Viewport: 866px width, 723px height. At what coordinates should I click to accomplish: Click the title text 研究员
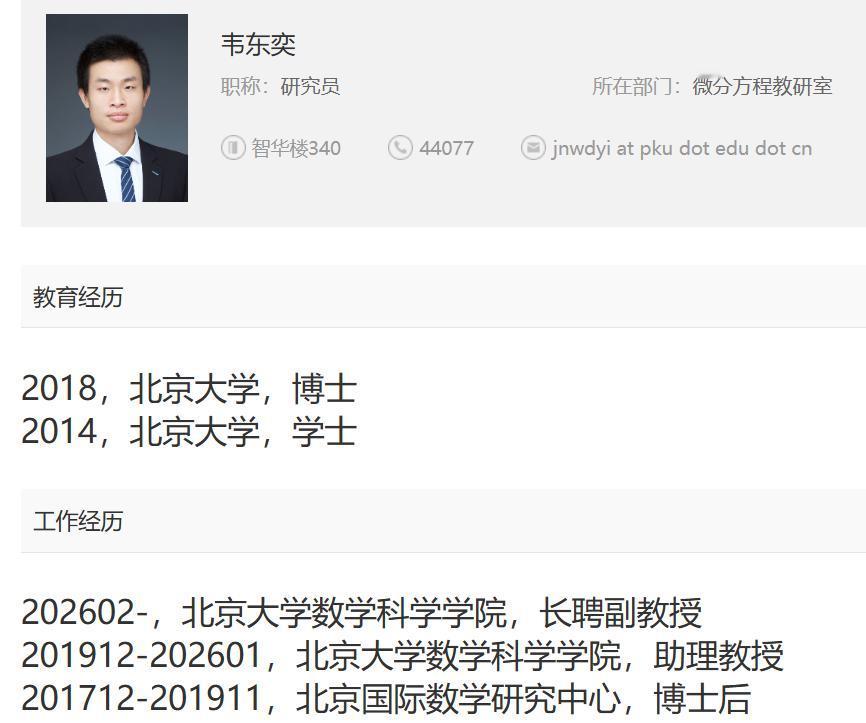pyautogui.click(x=310, y=87)
